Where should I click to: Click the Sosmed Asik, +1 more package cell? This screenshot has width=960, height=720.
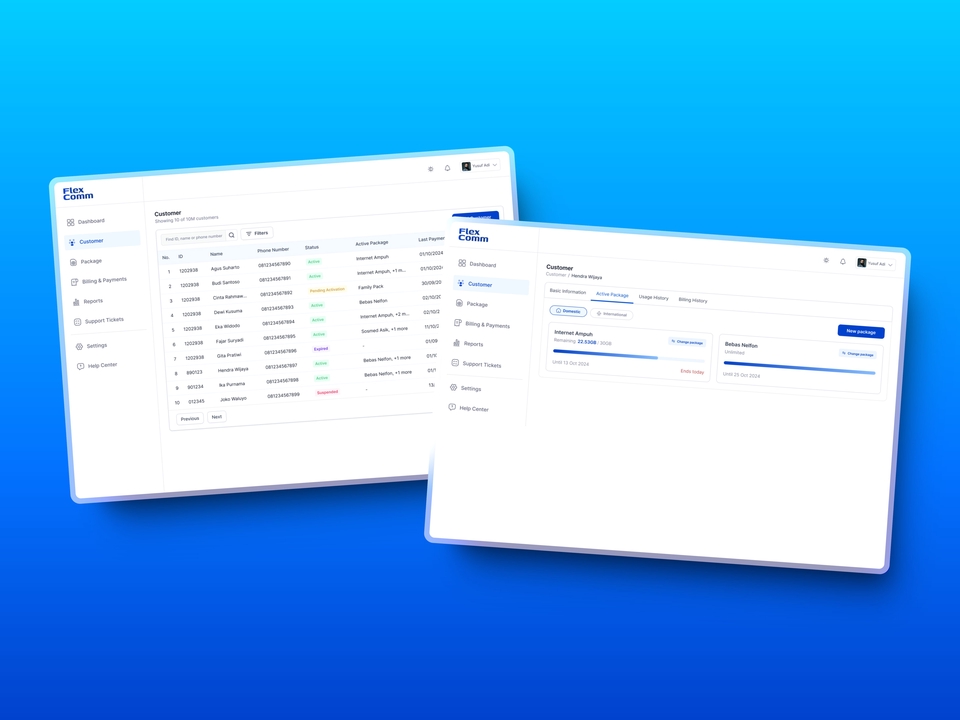pyautogui.click(x=384, y=330)
